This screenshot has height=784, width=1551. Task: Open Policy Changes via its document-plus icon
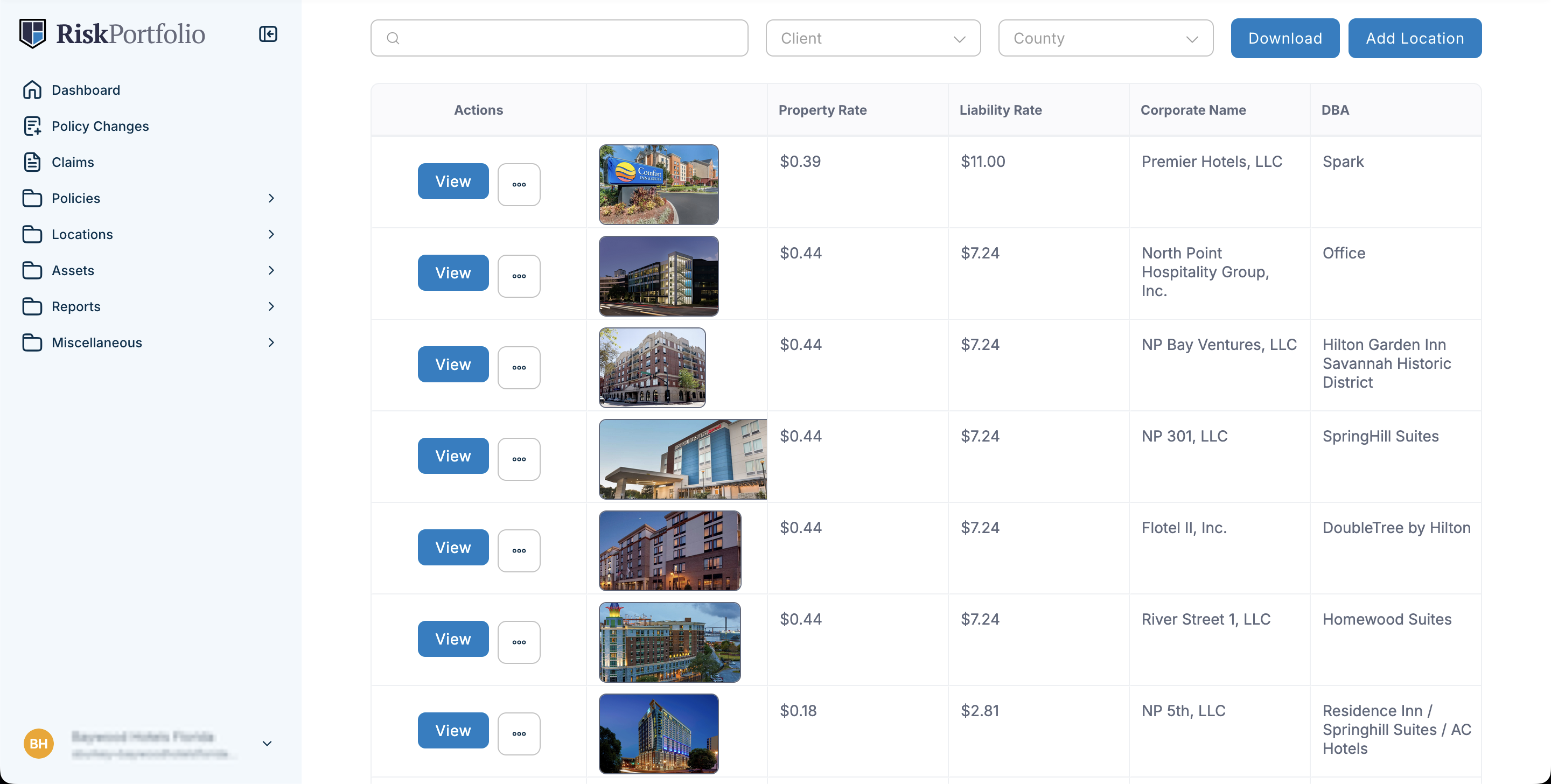[x=32, y=126]
